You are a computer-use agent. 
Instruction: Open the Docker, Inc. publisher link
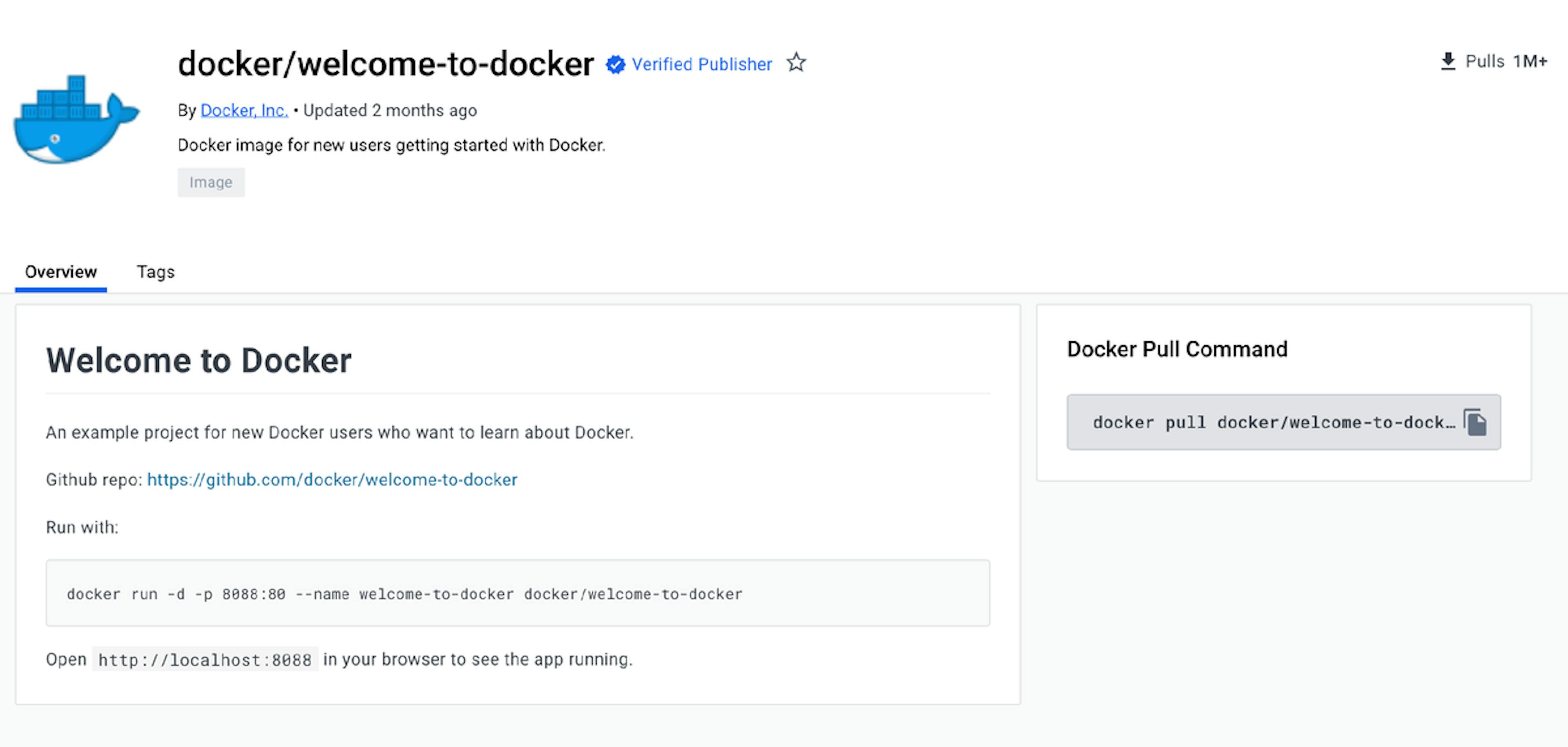[244, 110]
